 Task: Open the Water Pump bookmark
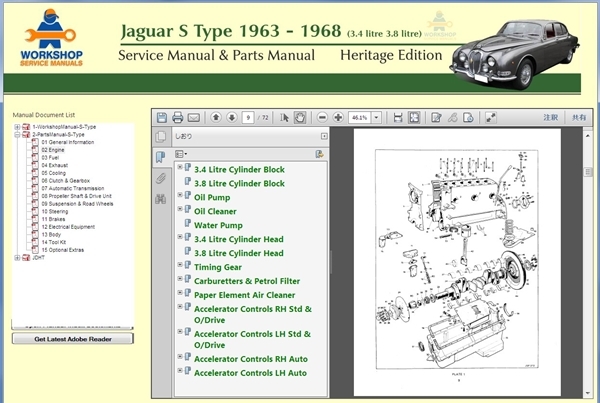(x=218, y=225)
